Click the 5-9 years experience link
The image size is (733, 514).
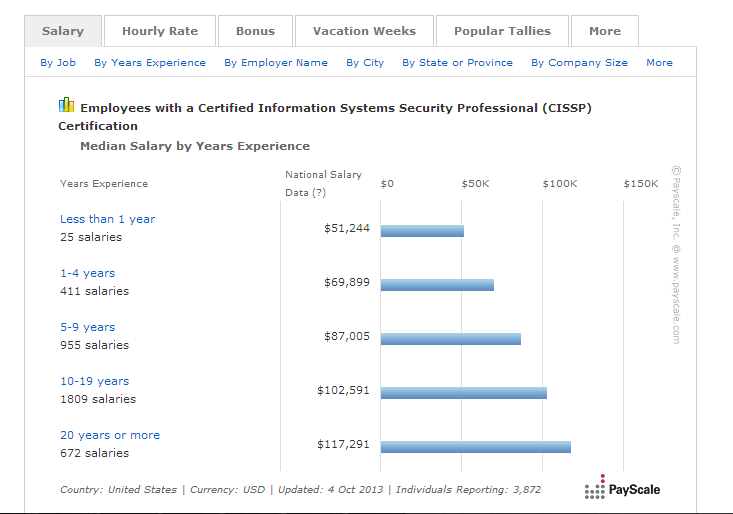[87, 327]
